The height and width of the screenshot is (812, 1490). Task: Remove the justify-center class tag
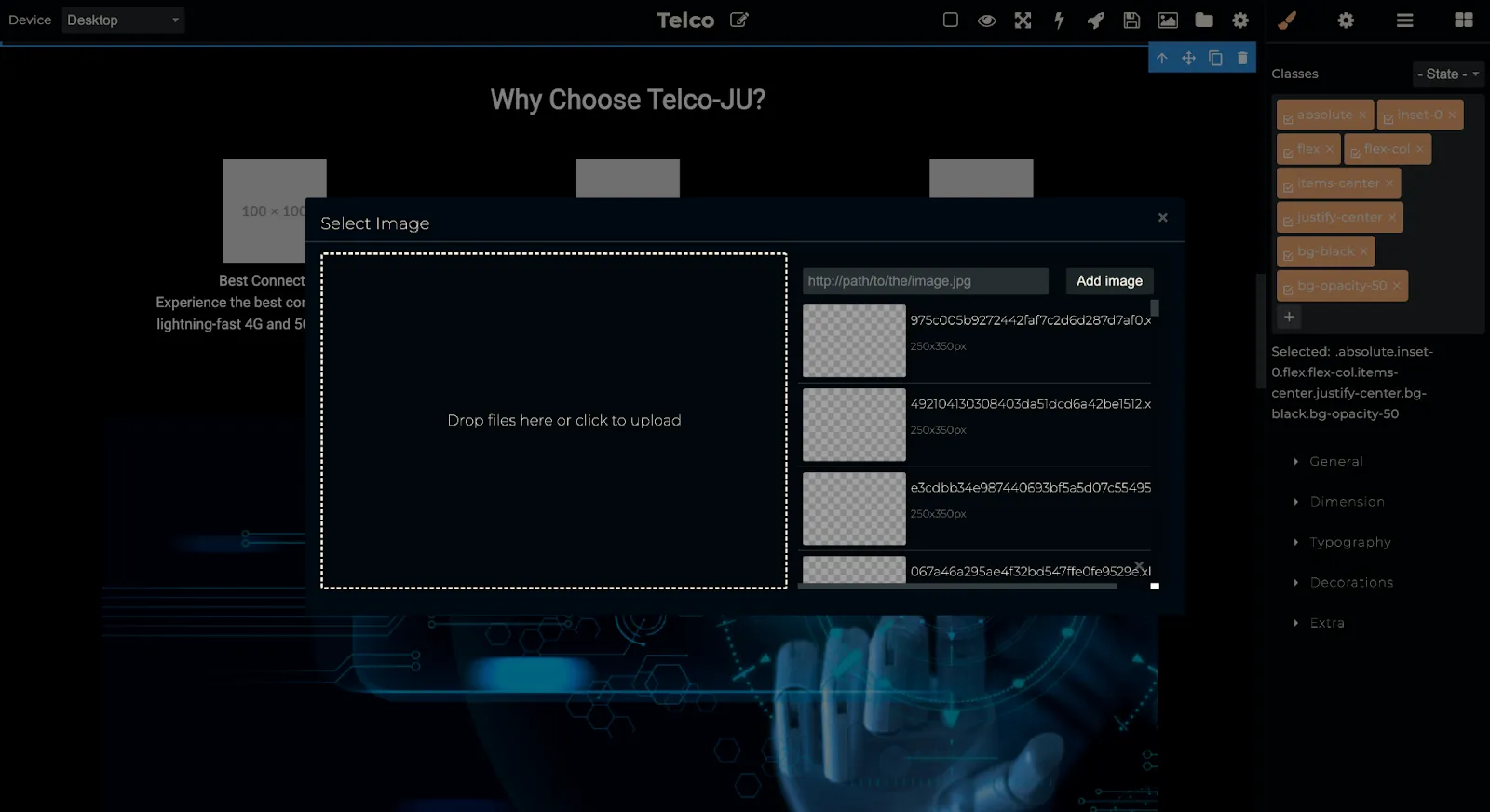coord(1392,217)
